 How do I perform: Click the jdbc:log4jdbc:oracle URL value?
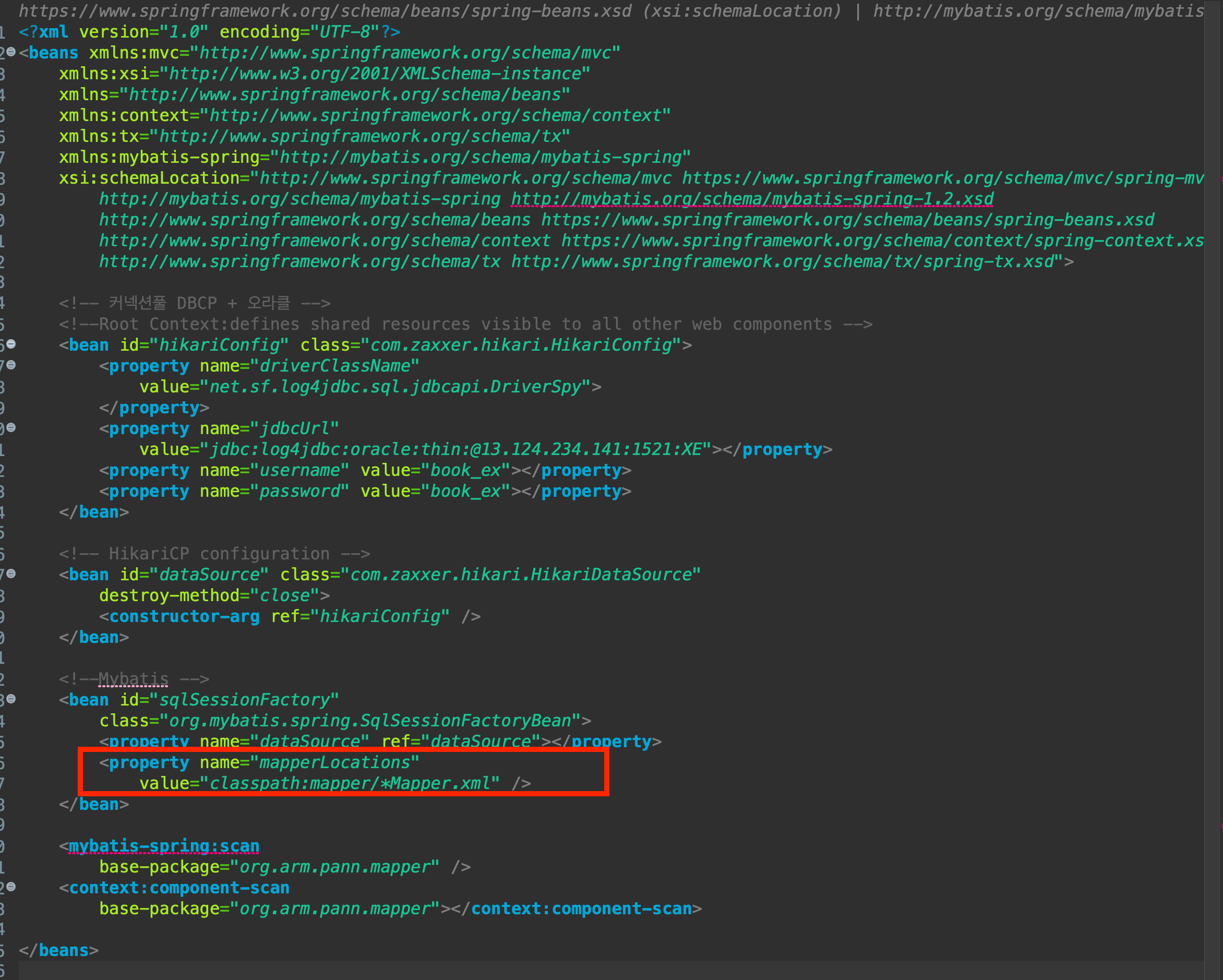[x=456, y=450]
